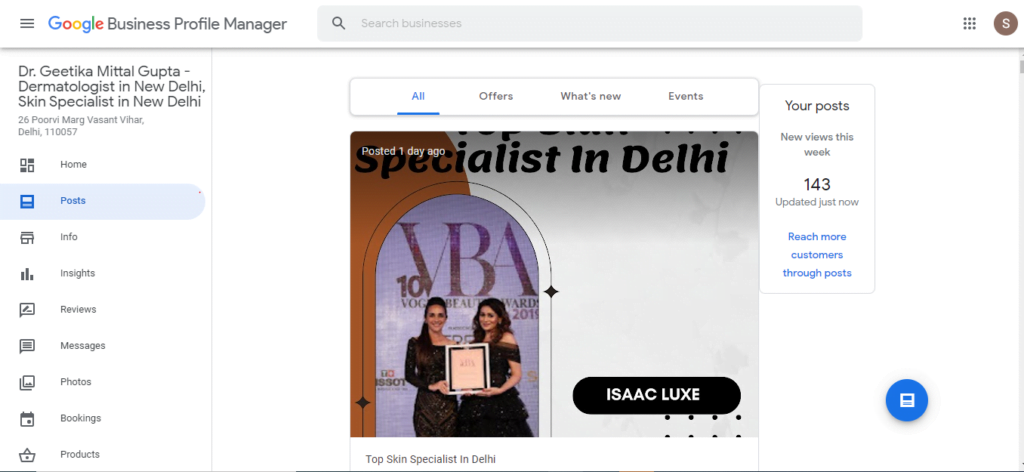
Task: Click the business name Dr. Geetika Mittal Gupta
Action: (x=112, y=87)
